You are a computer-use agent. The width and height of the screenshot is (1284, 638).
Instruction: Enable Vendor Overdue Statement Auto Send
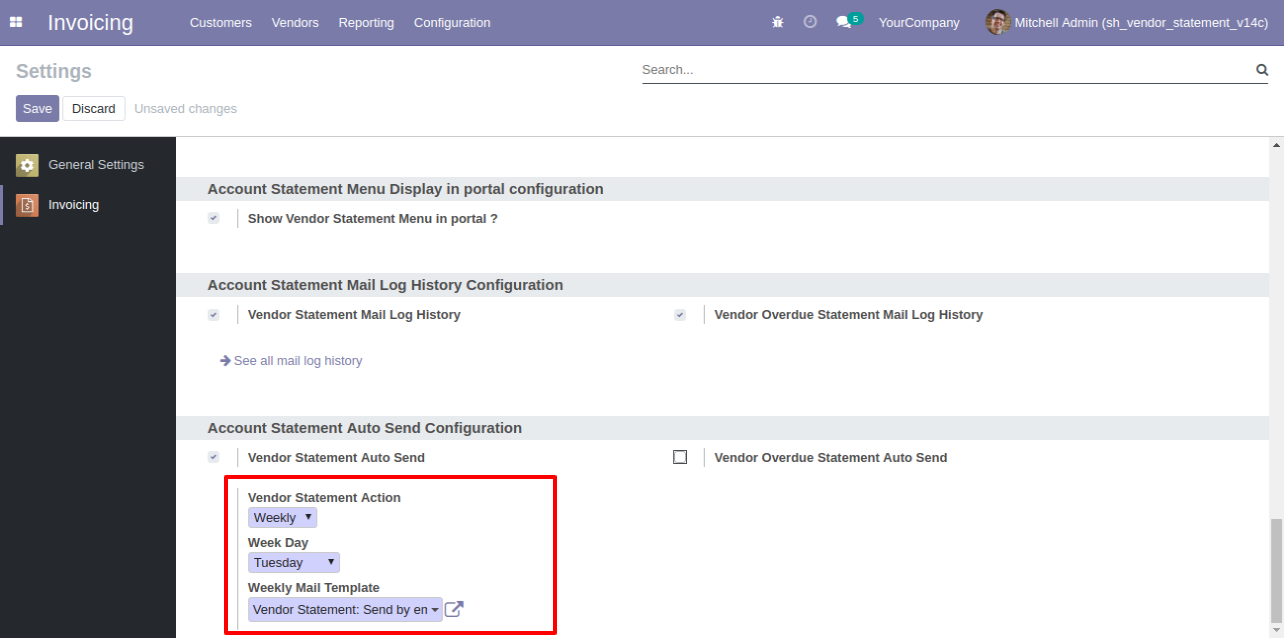[680, 458]
